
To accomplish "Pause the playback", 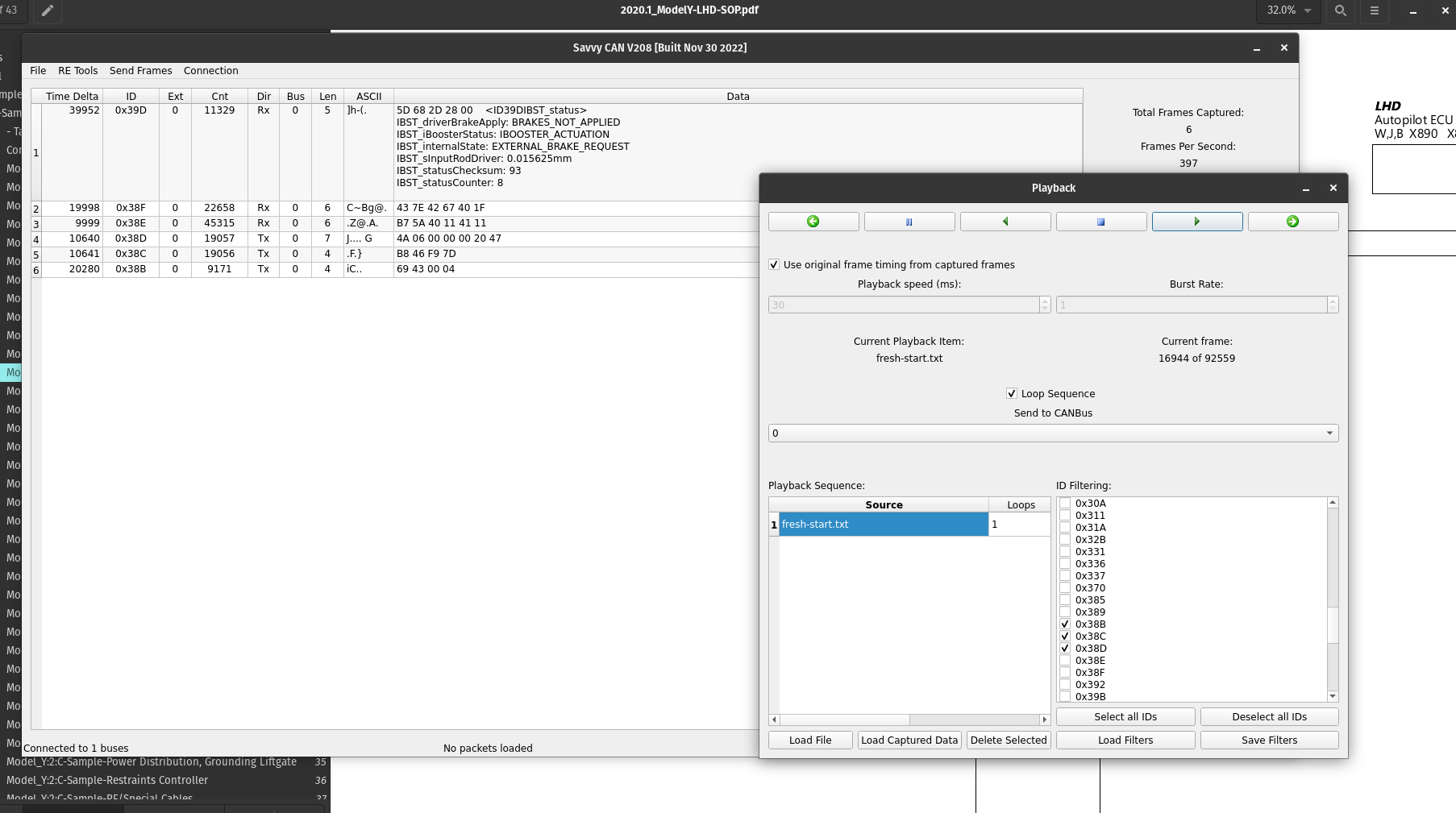I will click(909, 222).
